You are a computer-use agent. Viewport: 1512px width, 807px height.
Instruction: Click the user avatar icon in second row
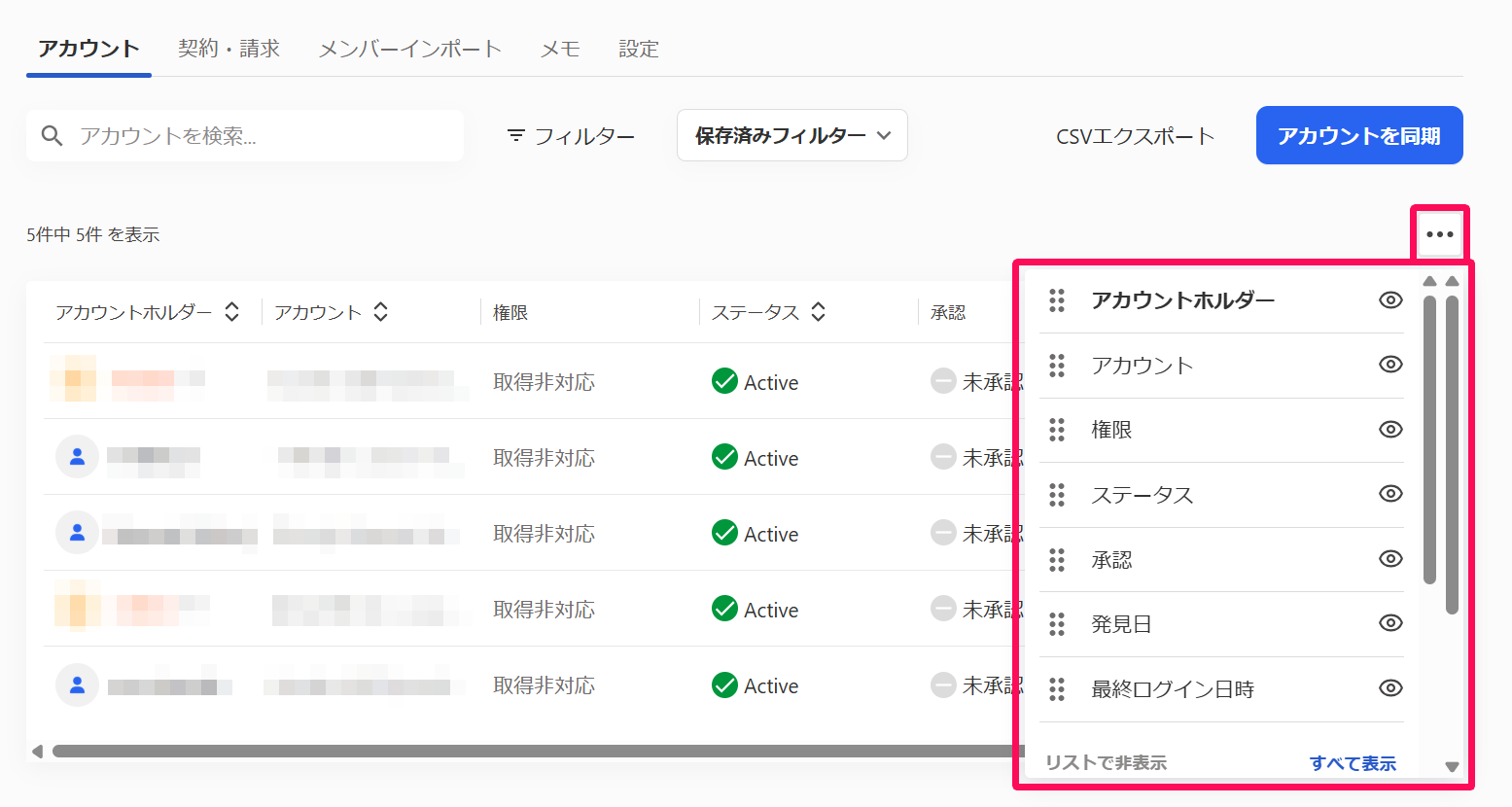click(x=77, y=457)
